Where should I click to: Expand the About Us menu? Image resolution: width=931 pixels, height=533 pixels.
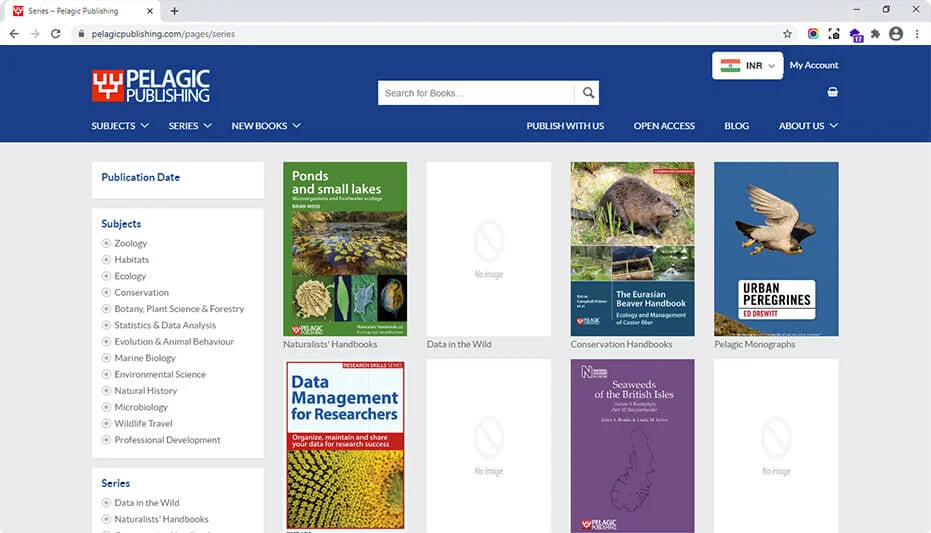(808, 126)
